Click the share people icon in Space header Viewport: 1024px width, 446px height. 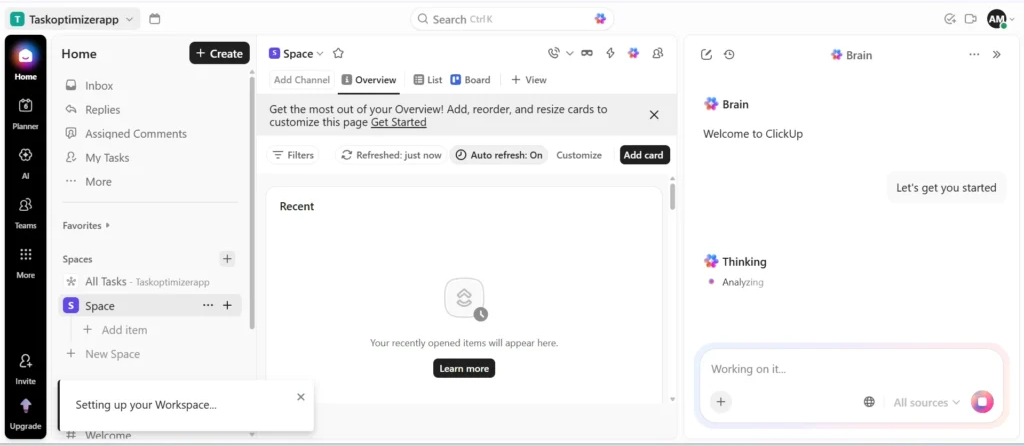point(658,54)
